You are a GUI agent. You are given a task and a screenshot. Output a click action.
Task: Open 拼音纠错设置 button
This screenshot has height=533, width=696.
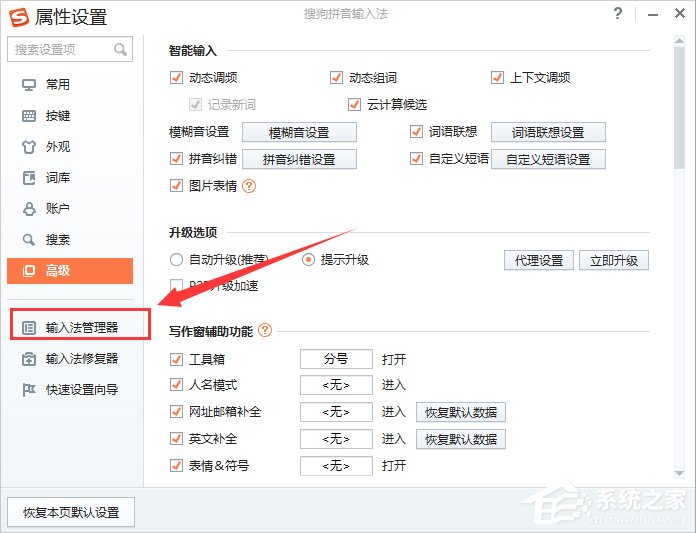[x=299, y=159]
